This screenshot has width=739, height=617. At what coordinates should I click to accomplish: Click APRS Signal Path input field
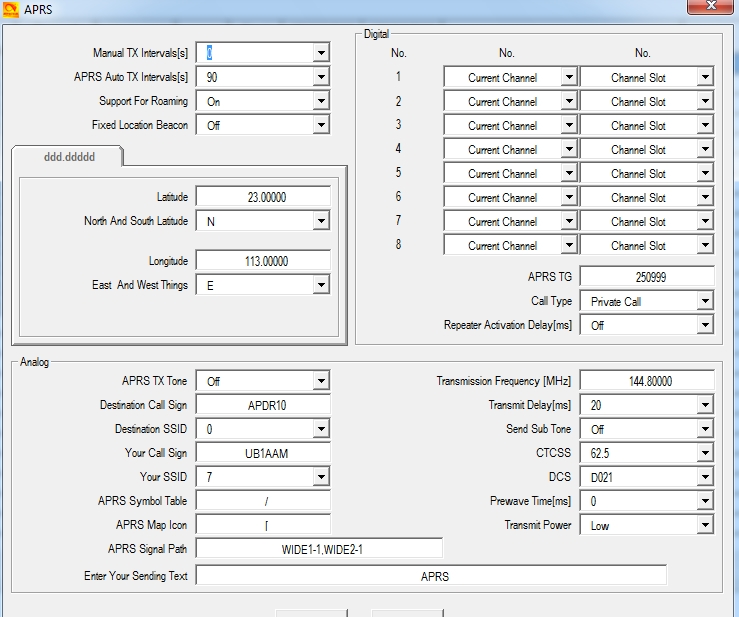319,549
